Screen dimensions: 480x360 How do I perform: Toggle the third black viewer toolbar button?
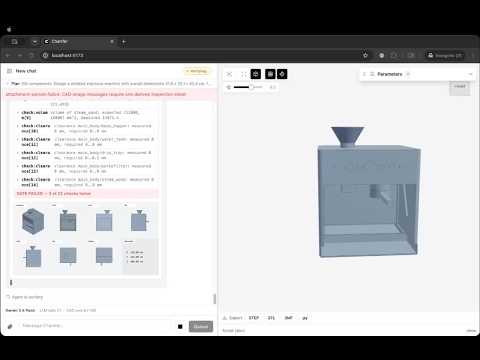pos(282,74)
